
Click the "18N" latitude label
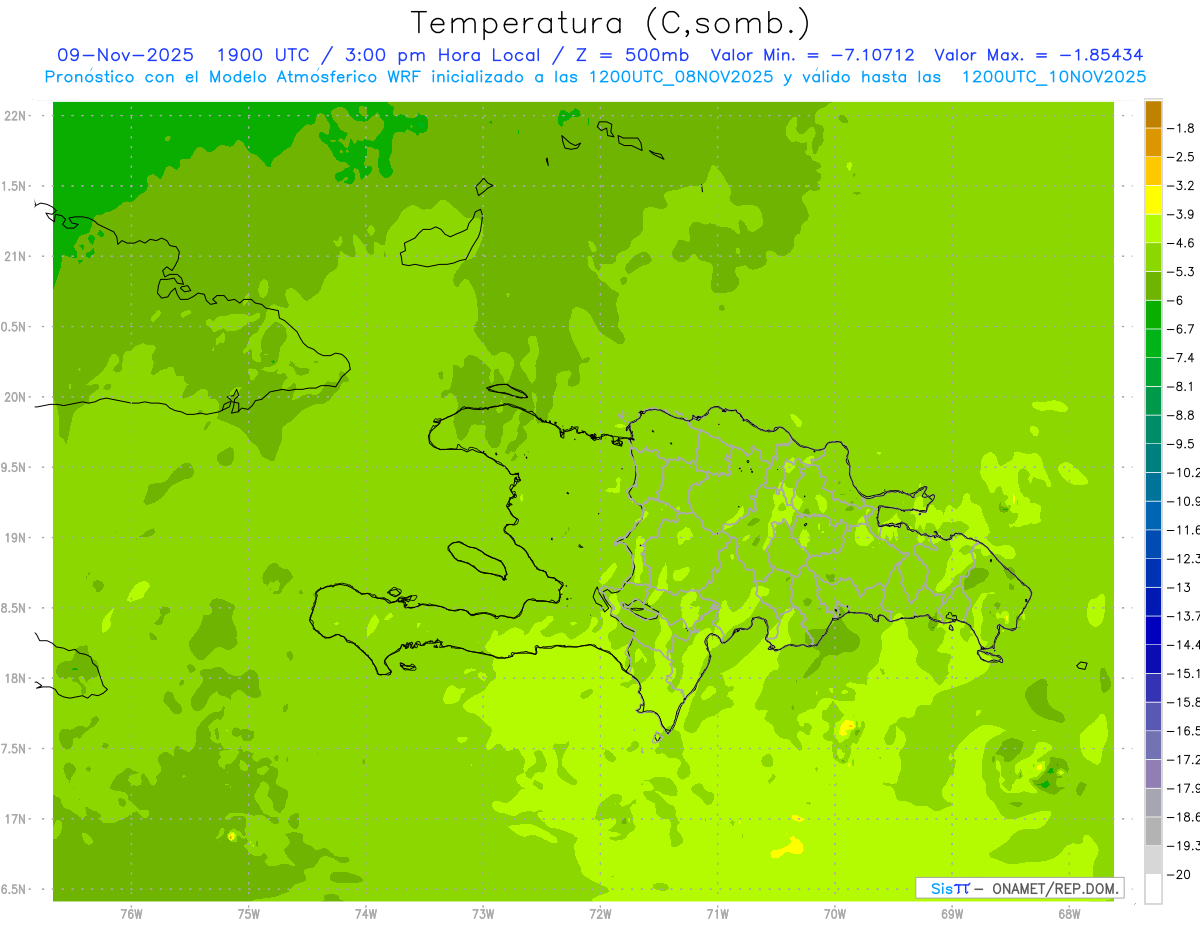(15, 678)
